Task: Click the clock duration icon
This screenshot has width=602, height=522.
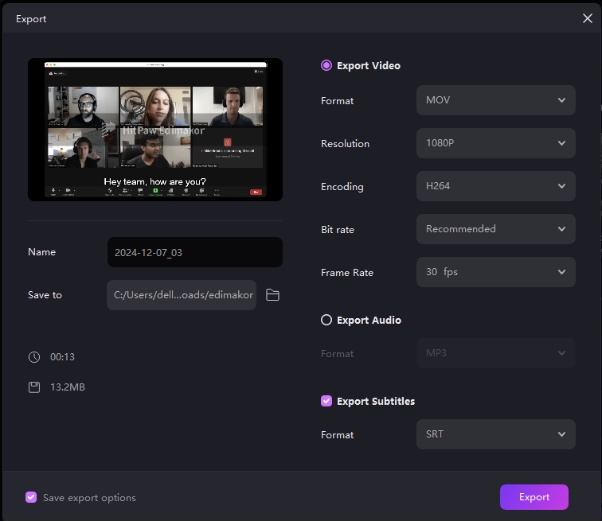Action: [34, 357]
